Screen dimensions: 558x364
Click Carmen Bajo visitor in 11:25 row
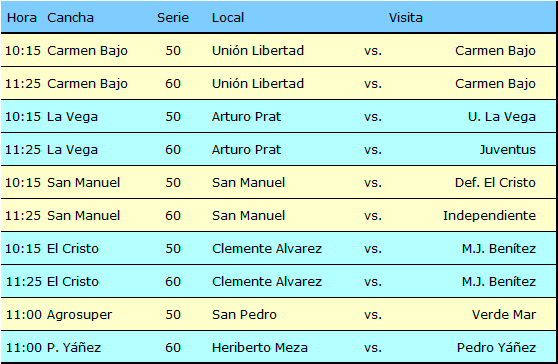[495, 84]
